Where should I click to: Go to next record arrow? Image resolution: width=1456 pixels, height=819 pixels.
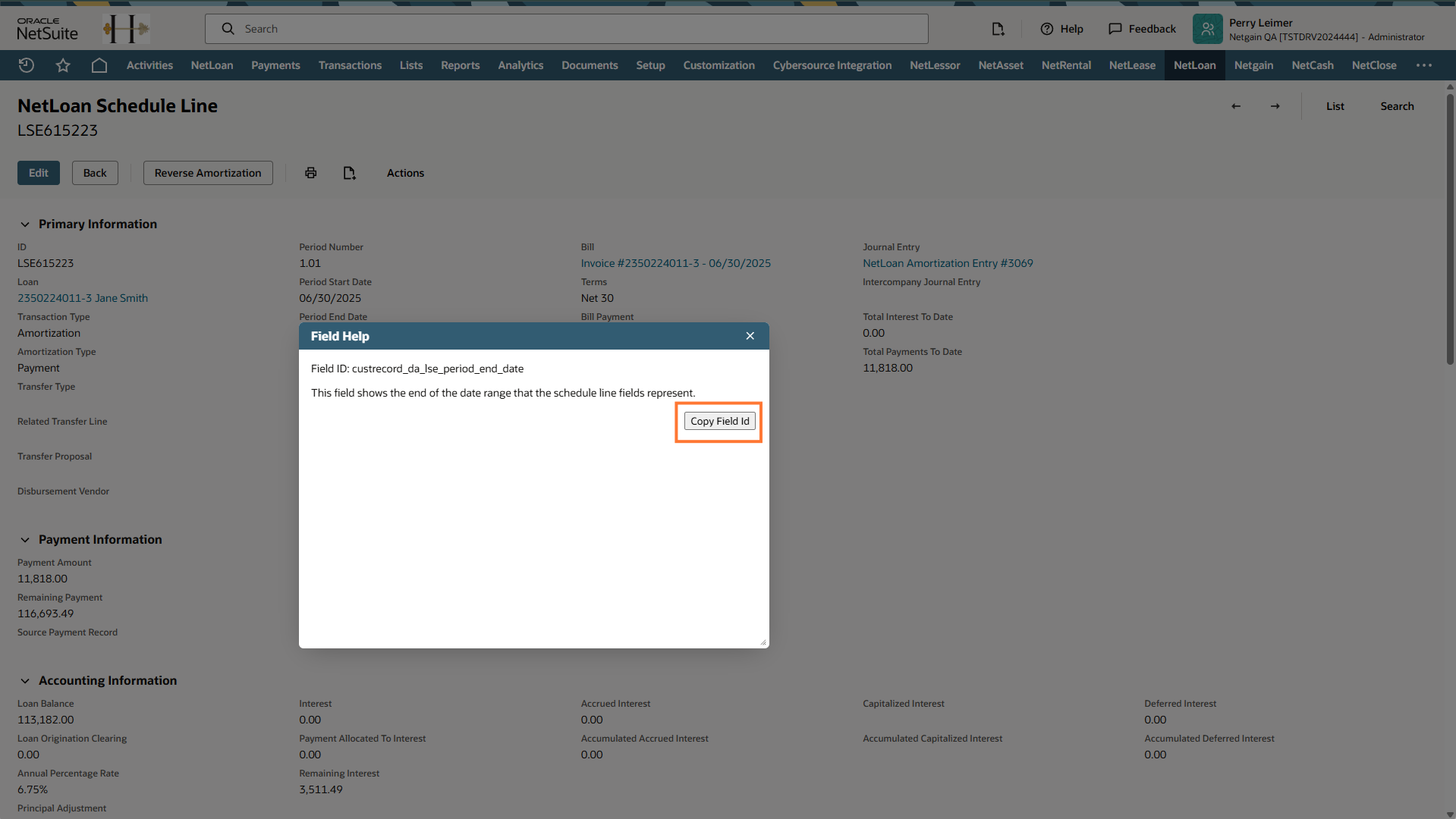1275,106
